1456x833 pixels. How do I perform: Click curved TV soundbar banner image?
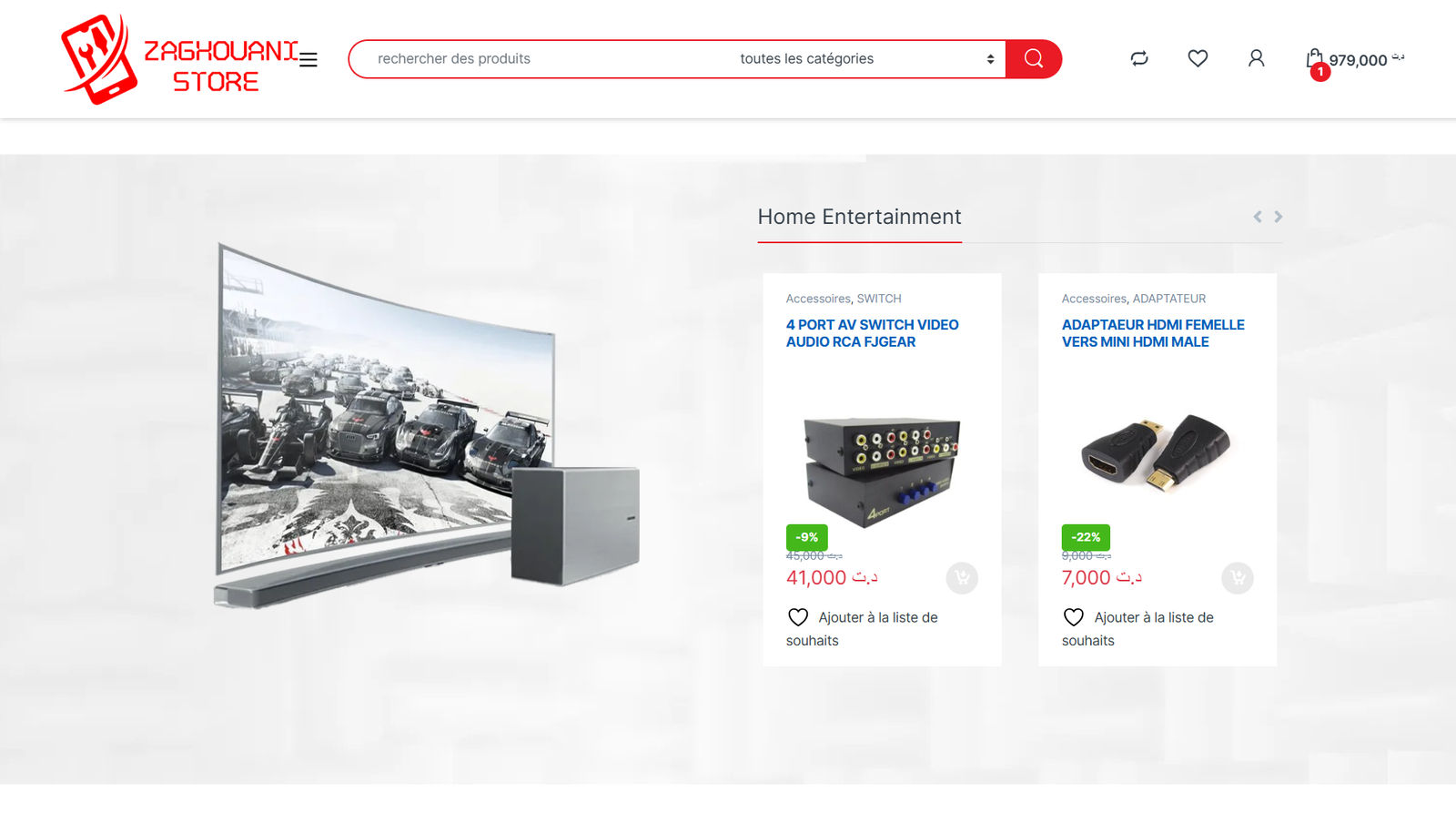click(428, 426)
